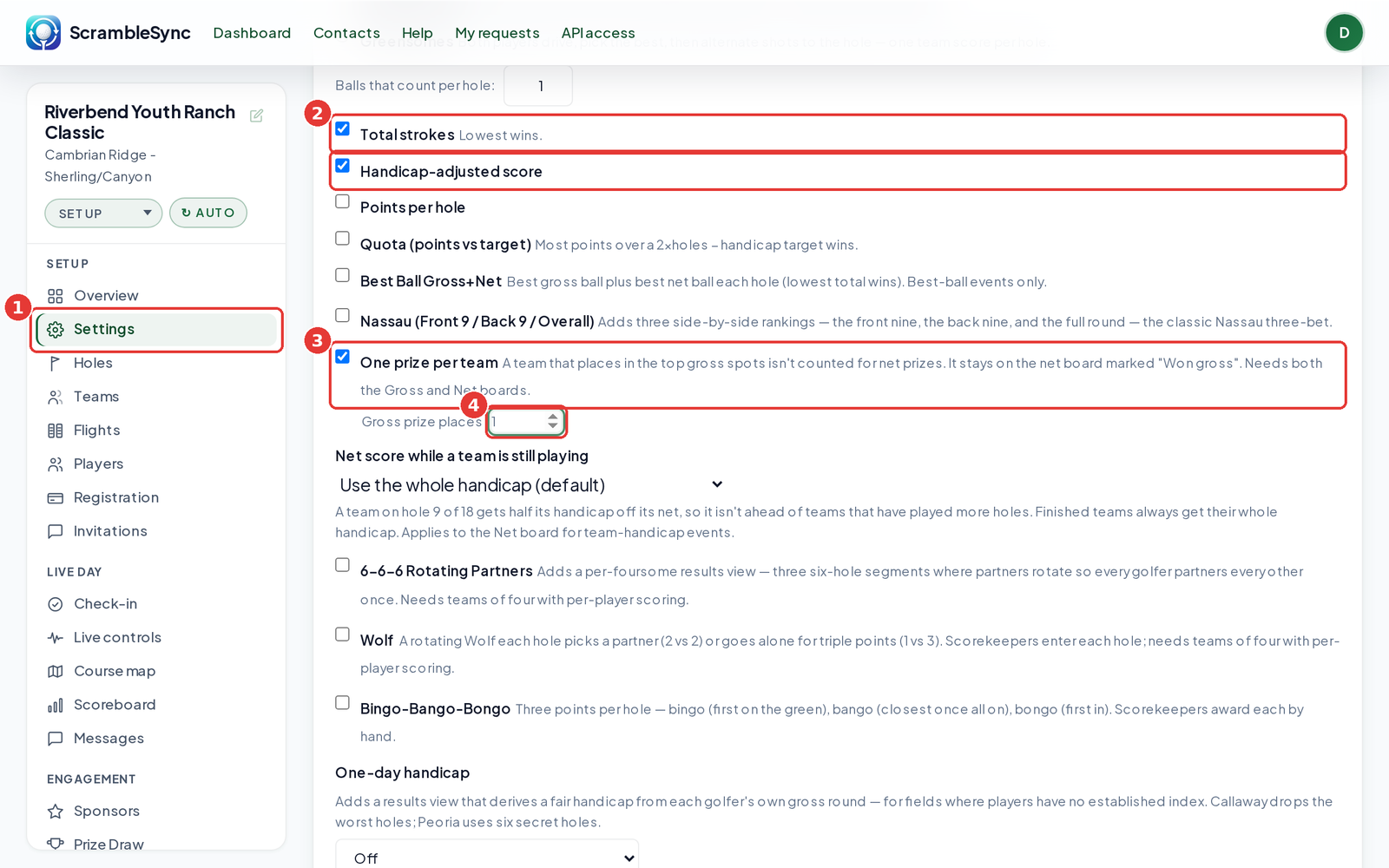Open the SET UP status dropdown
The width and height of the screenshot is (1389, 868).
(103, 214)
